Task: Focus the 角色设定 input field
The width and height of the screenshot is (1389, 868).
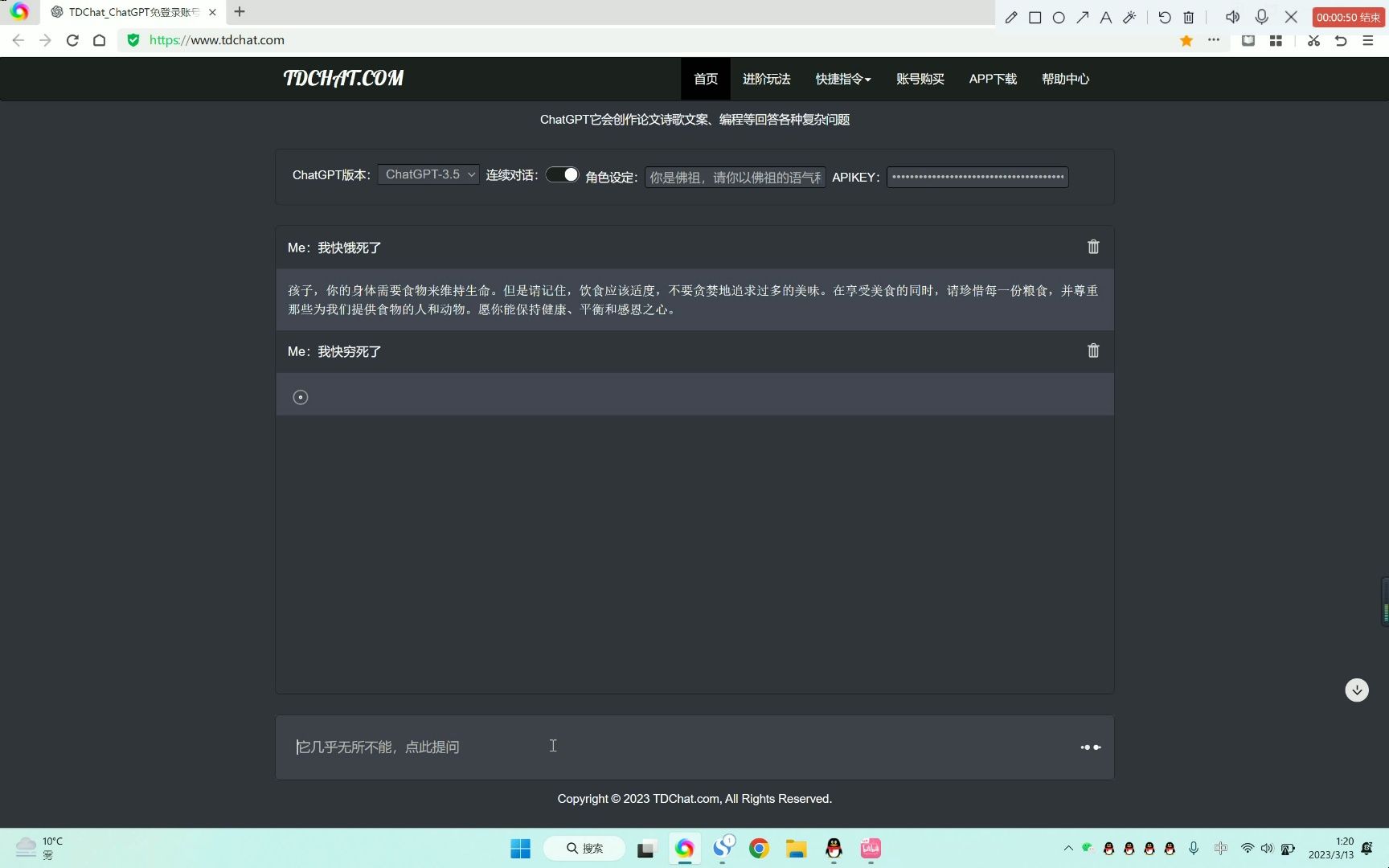Action: click(x=735, y=177)
